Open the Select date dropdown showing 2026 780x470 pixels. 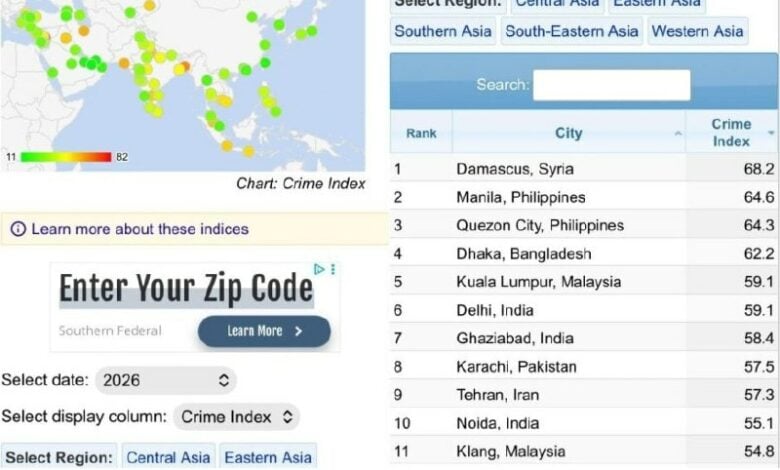(x=166, y=381)
